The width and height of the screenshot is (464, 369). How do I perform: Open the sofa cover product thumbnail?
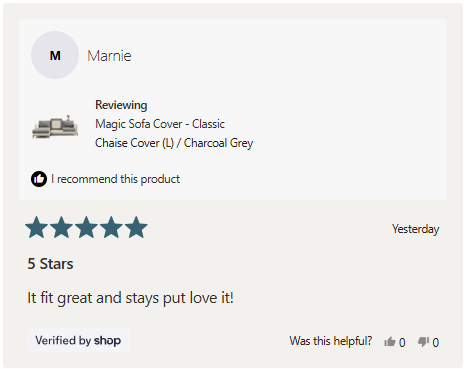(55, 124)
